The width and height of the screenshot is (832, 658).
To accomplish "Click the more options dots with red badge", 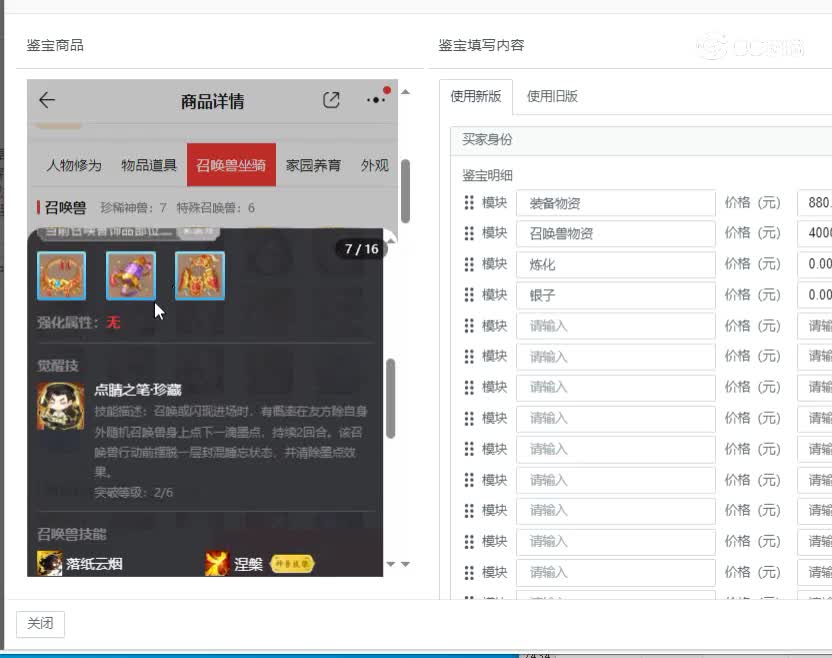I will point(376,99).
